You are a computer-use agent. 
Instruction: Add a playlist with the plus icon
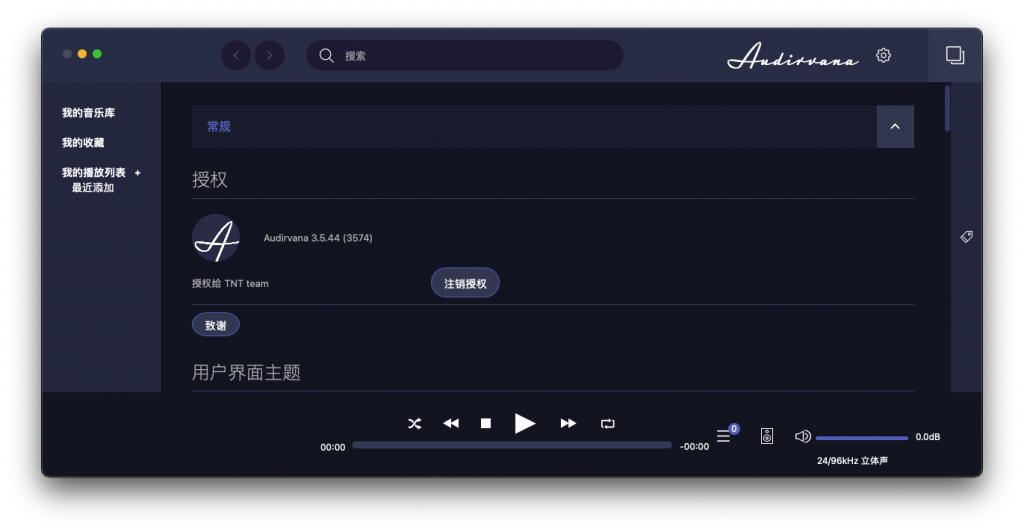137,173
